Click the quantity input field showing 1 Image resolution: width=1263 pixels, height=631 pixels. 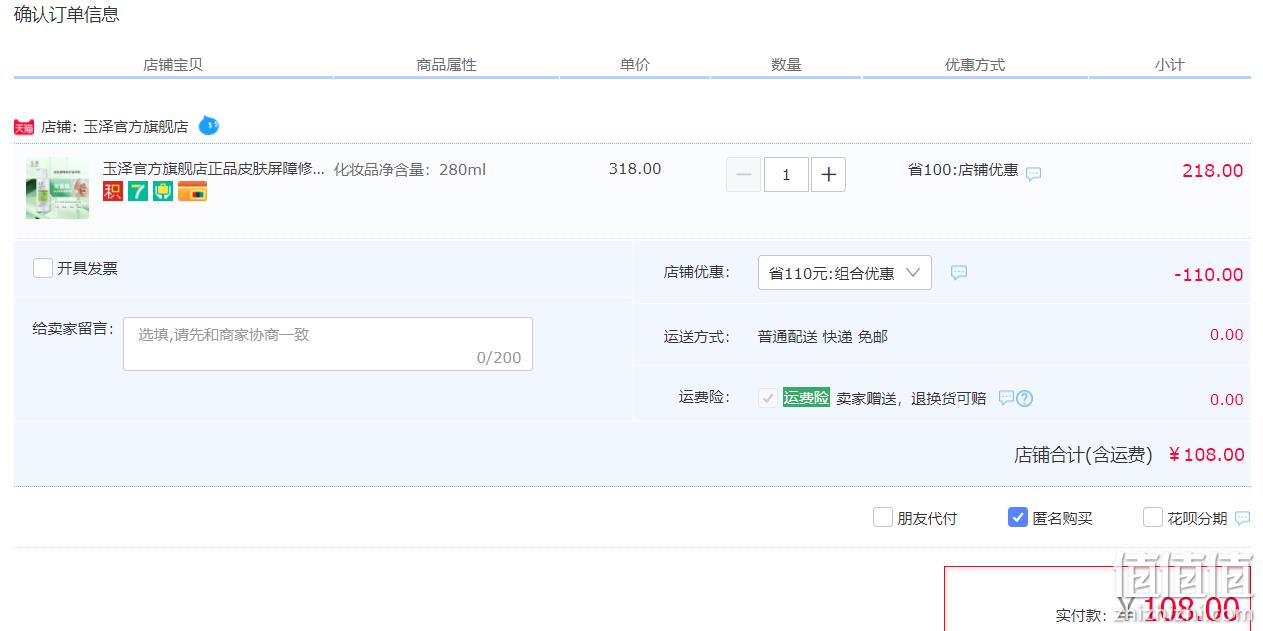pyautogui.click(x=786, y=175)
